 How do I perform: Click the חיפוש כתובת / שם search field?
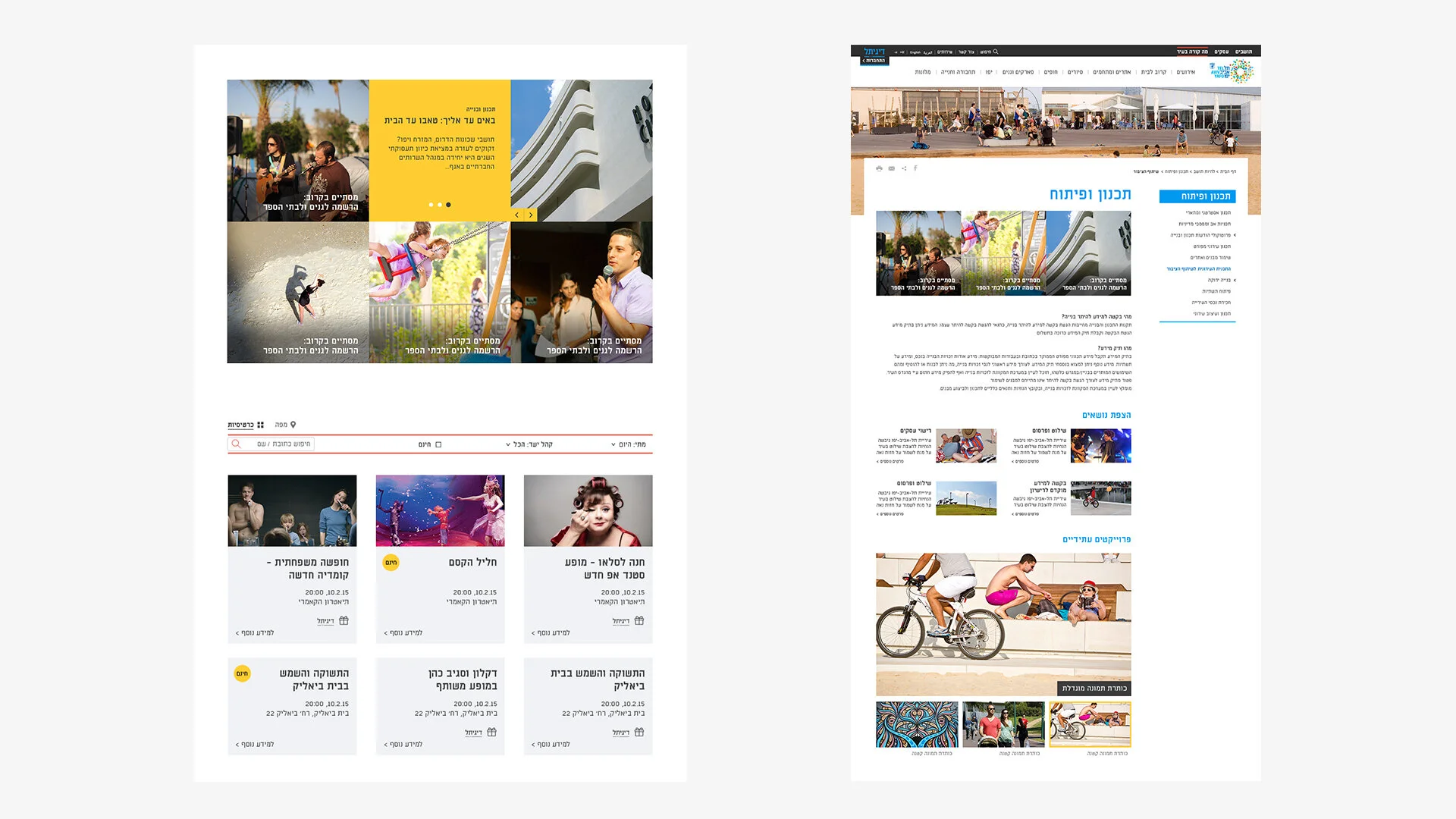pyautogui.click(x=282, y=444)
